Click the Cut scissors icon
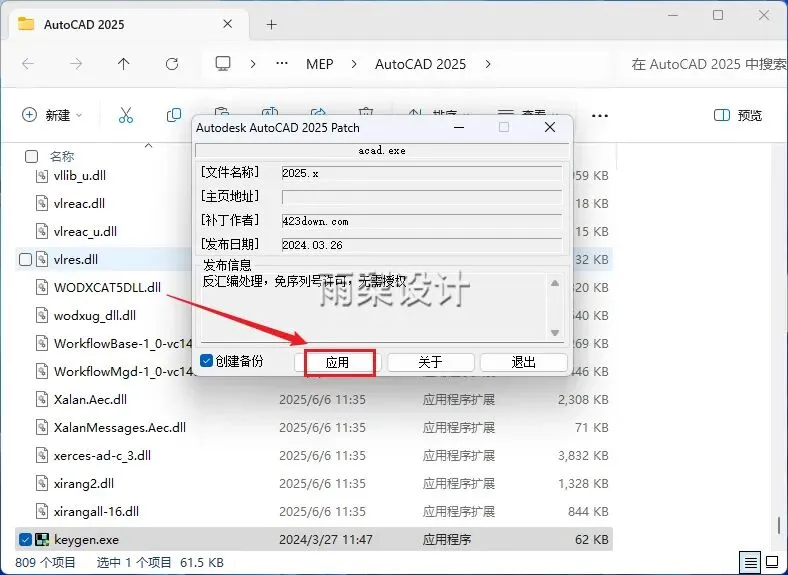This screenshot has height=575, width=788. [126, 115]
